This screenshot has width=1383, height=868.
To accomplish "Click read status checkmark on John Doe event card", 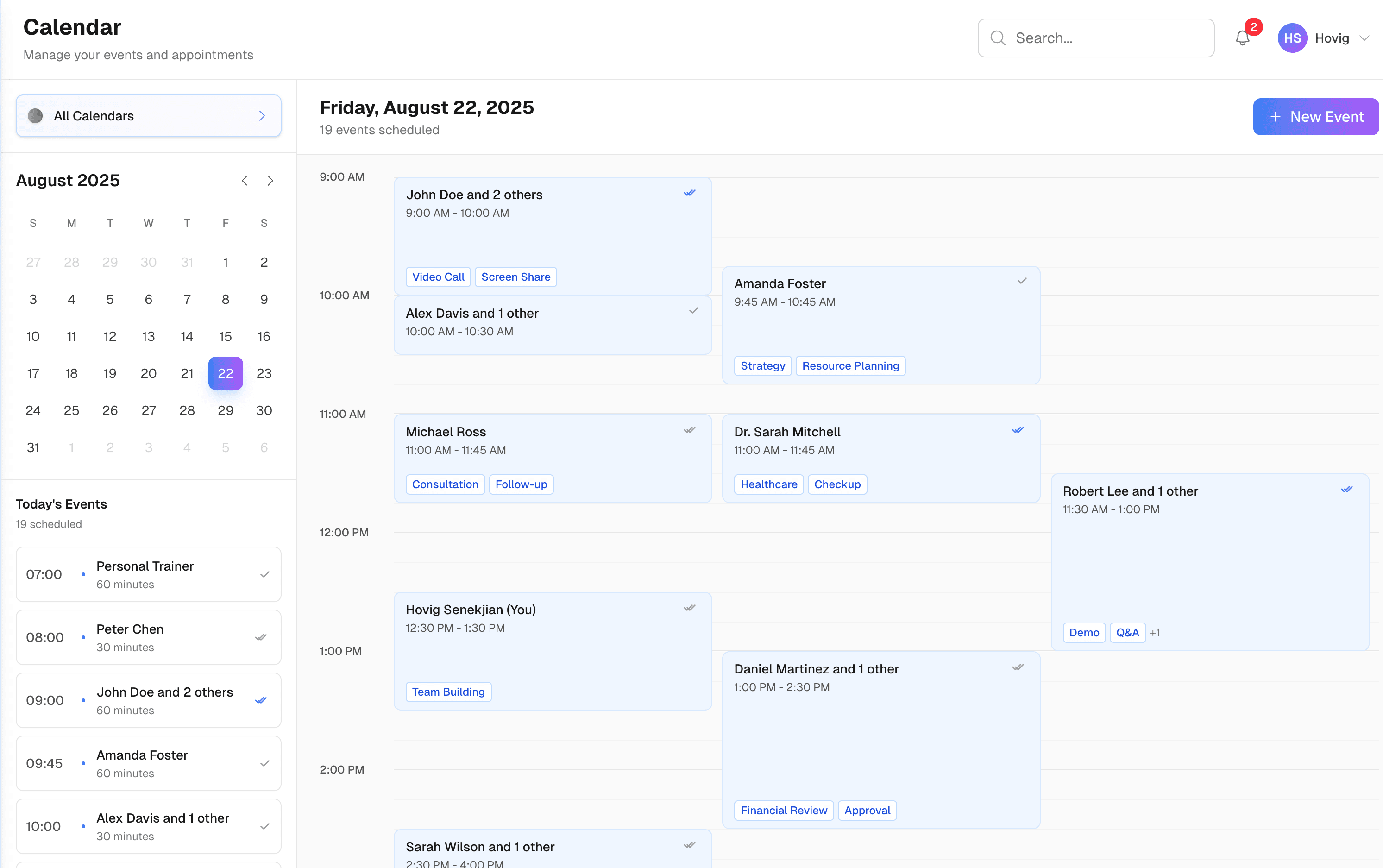I will pos(690,193).
